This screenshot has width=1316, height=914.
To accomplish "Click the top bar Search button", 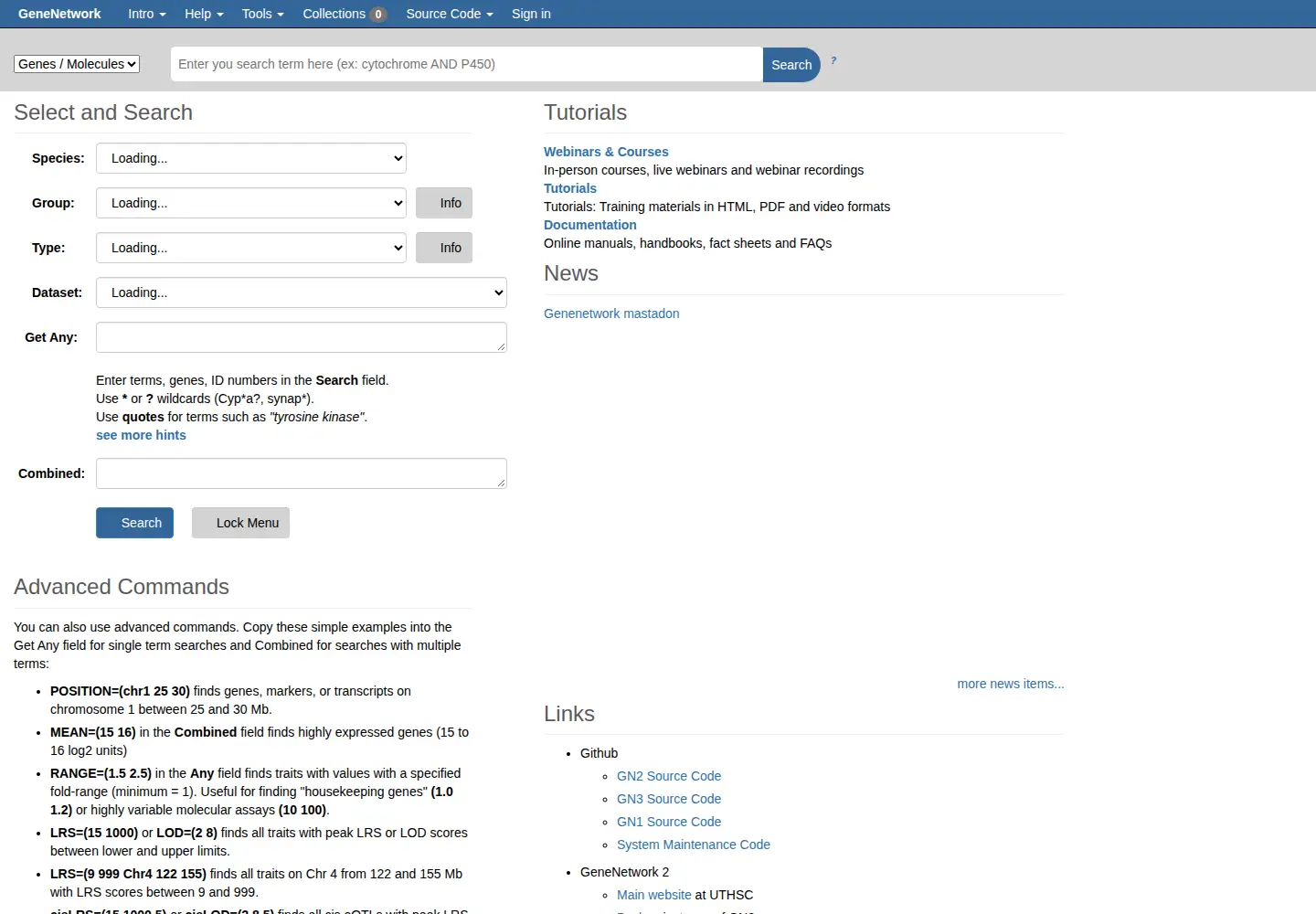I will tap(791, 65).
